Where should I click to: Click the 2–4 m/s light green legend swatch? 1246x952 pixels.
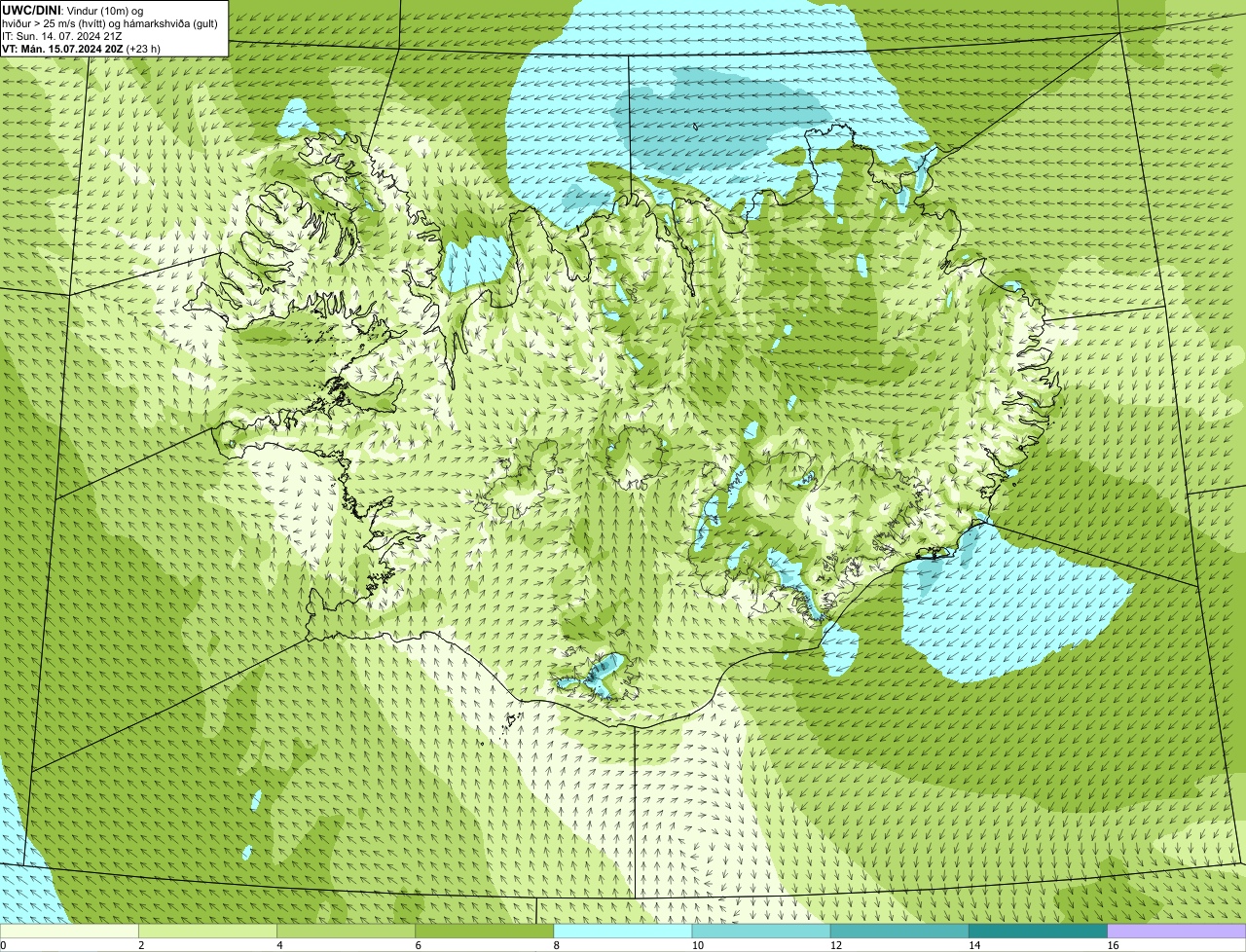click(207, 932)
